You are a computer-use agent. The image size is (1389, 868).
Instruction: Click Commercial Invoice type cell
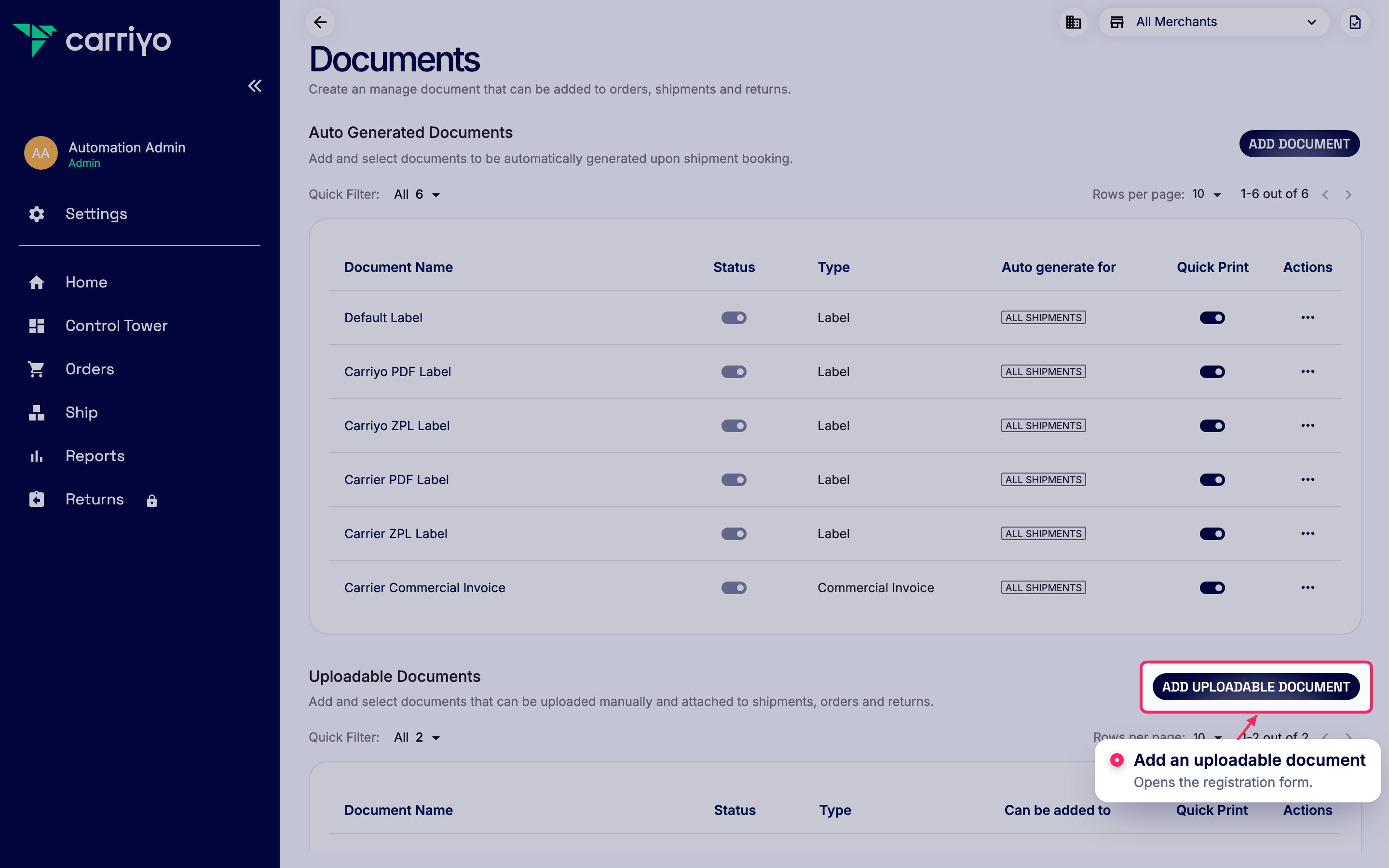(x=875, y=587)
